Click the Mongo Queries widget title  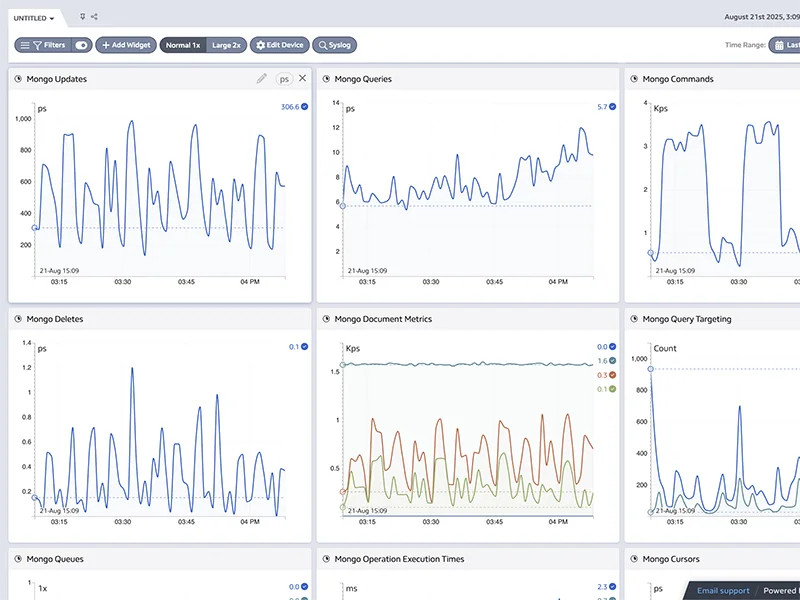363,79
